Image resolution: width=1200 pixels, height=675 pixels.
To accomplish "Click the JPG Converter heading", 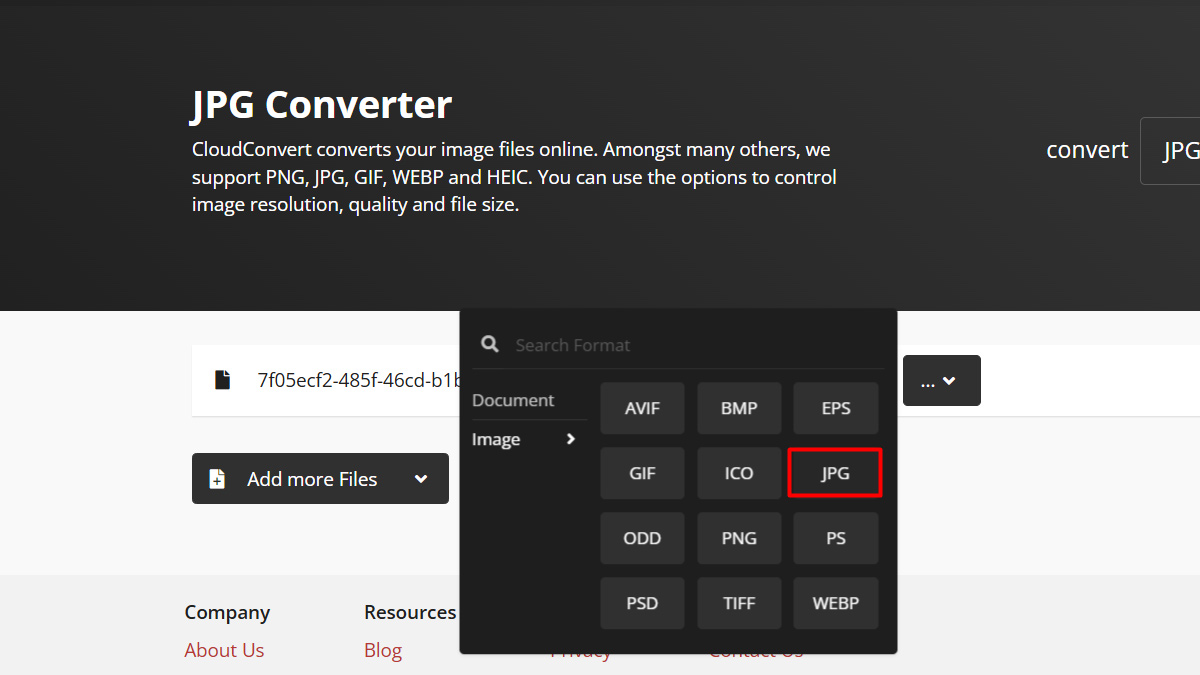I will click(322, 105).
